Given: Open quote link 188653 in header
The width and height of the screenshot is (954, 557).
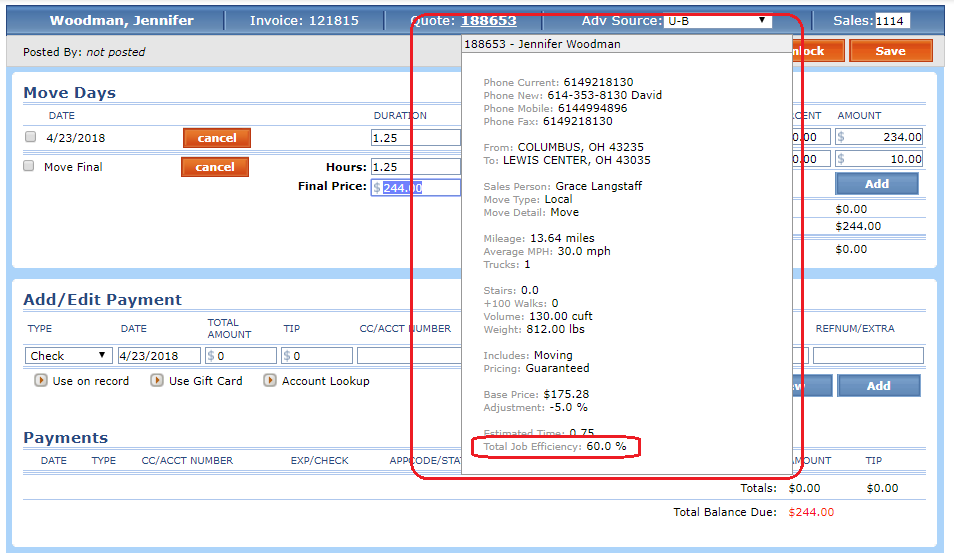Looking at the screenshot, I should tap(488, 21).
